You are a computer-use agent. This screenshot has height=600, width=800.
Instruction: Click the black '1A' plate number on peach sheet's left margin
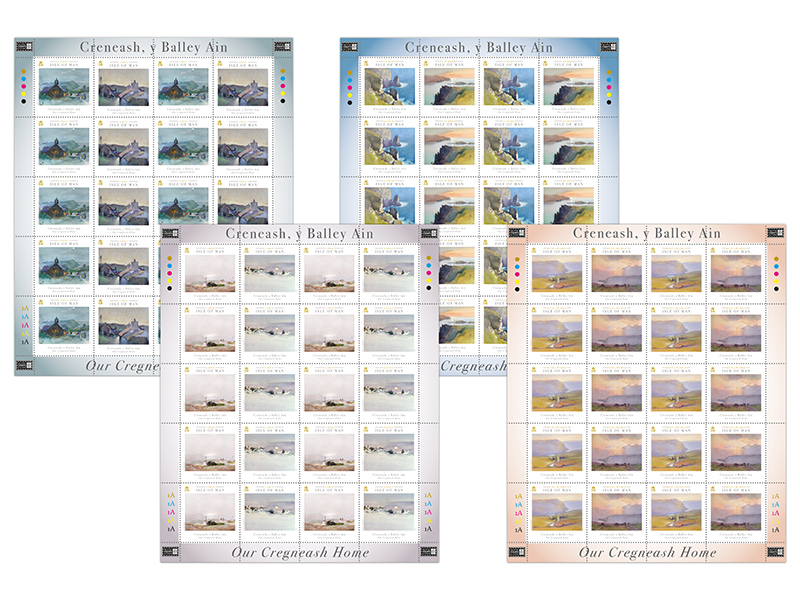coord(518,530)
